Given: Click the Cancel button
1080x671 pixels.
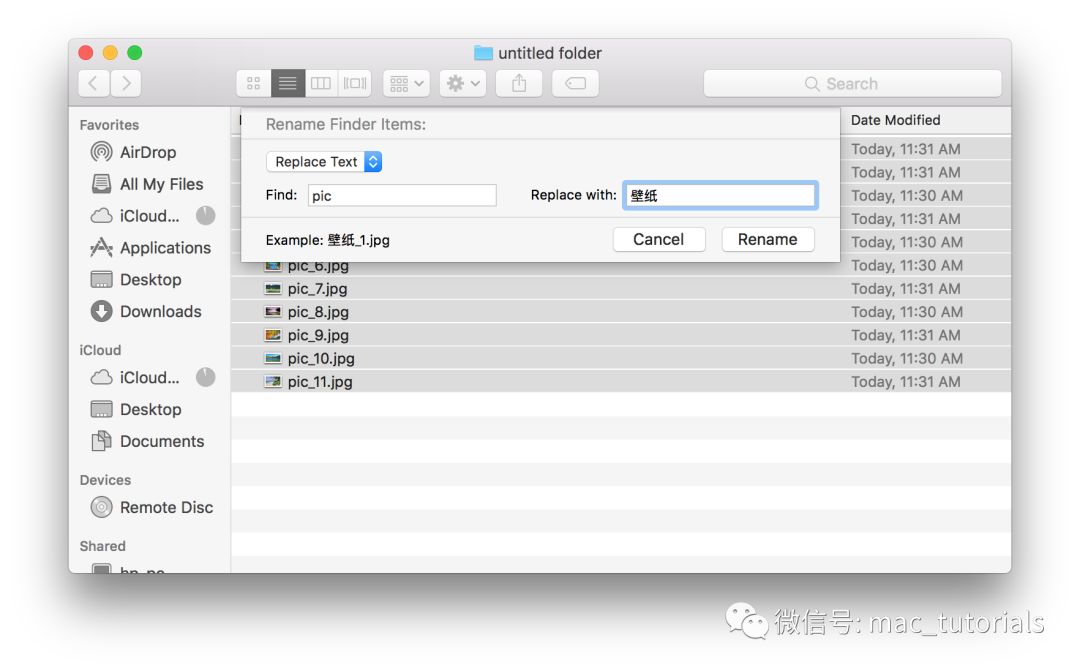Looking at the screenshot, I should (x=658, y=240).
